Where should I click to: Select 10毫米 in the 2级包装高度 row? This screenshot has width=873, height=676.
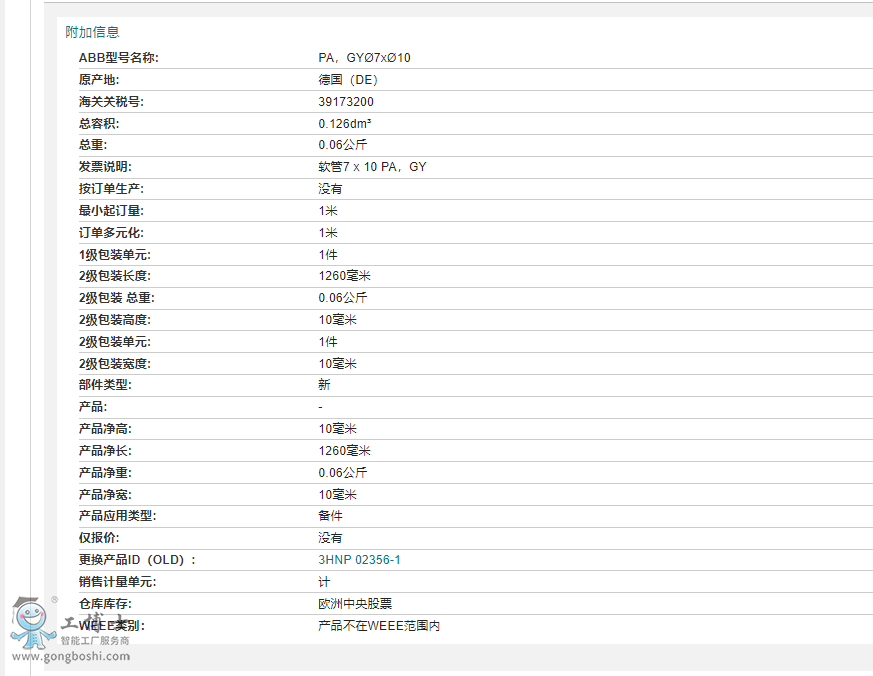(x=337, y=320)
